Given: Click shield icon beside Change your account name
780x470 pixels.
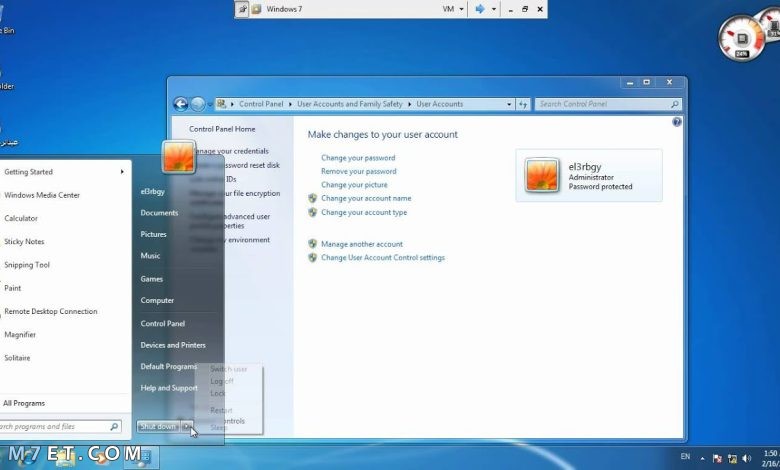Looking at the screenshot, I should point(312,198).
